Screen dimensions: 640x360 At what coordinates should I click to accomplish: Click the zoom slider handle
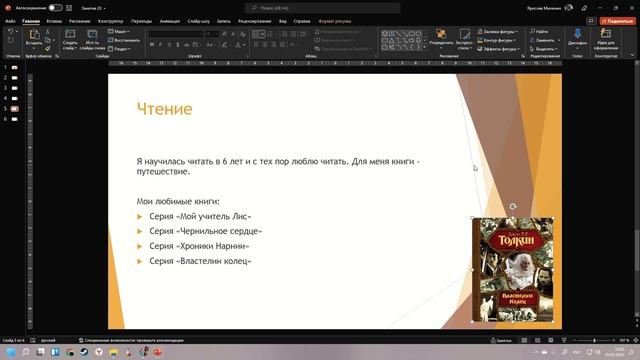[x=594, y=340]
